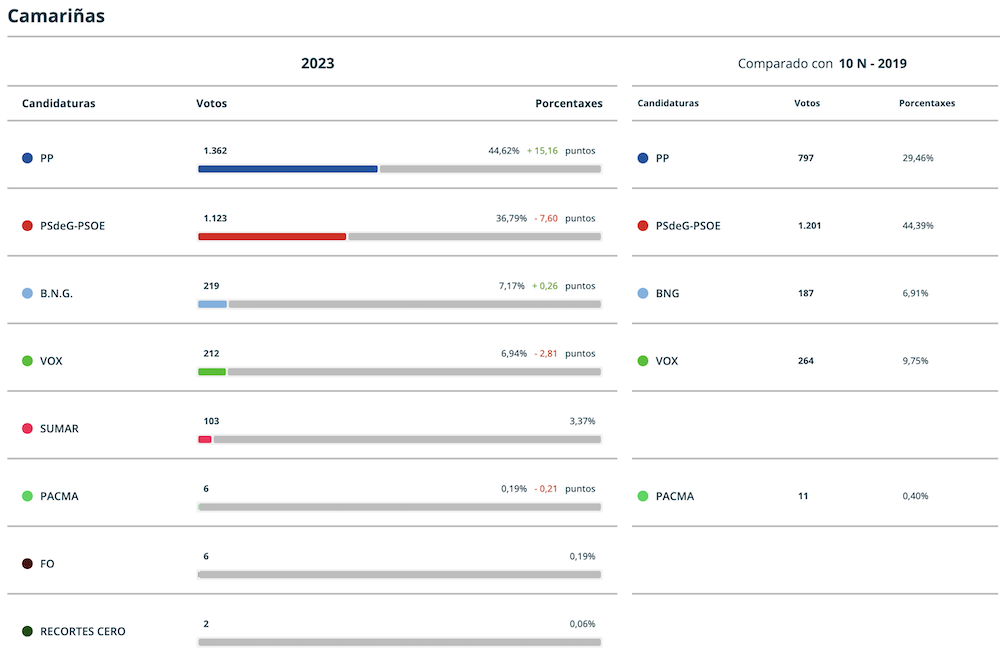Click the dark green RECORTES CERO dot
1000x655 pixels.
(x=27, y=631)
